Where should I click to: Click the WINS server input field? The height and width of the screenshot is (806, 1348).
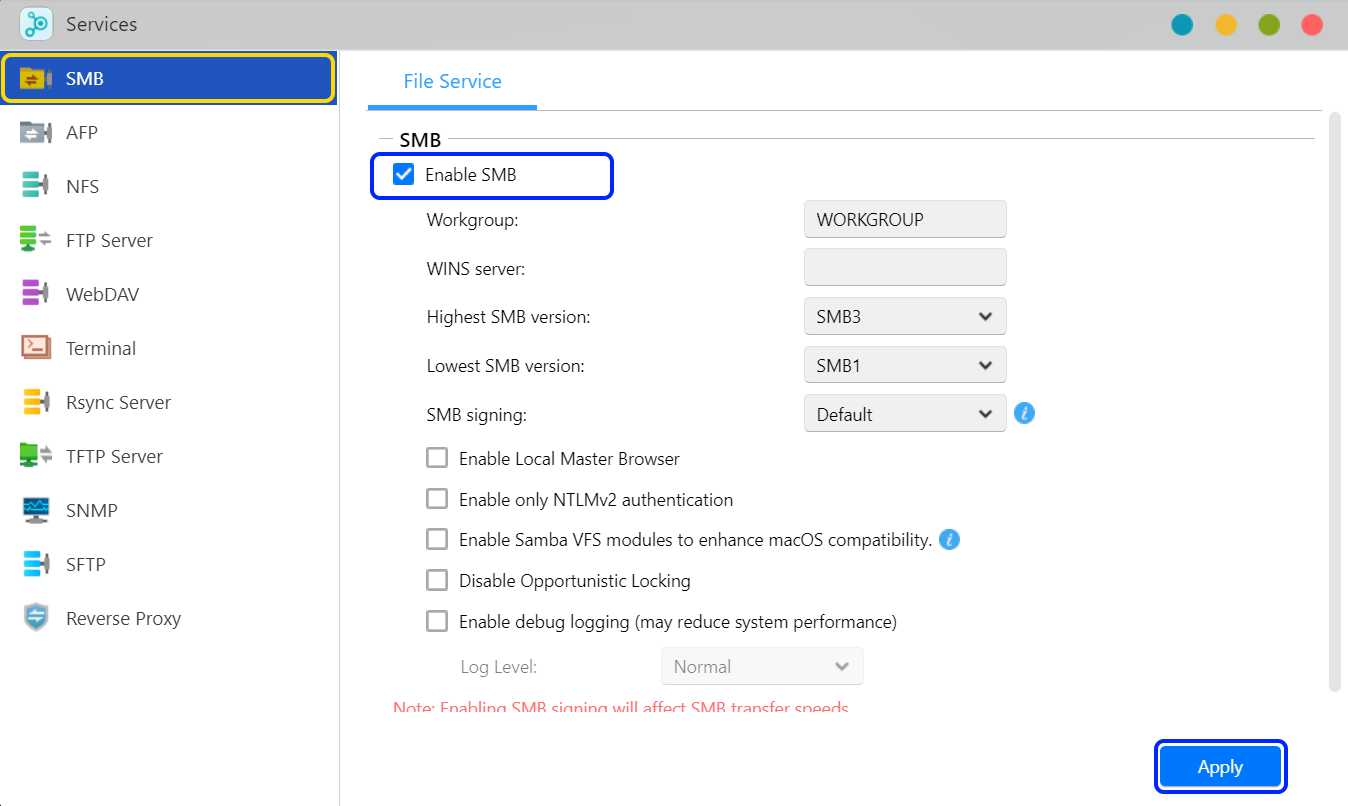tap(905, 267)
